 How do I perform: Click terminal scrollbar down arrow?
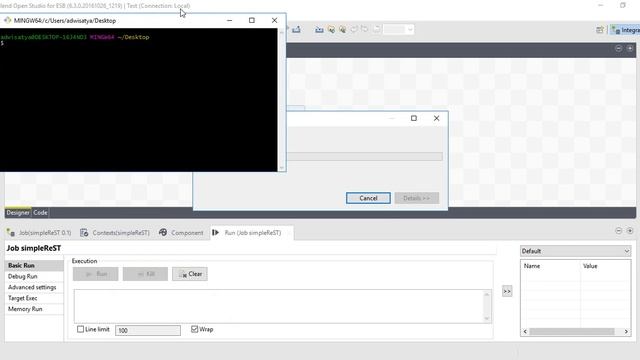tap(281, 168)
